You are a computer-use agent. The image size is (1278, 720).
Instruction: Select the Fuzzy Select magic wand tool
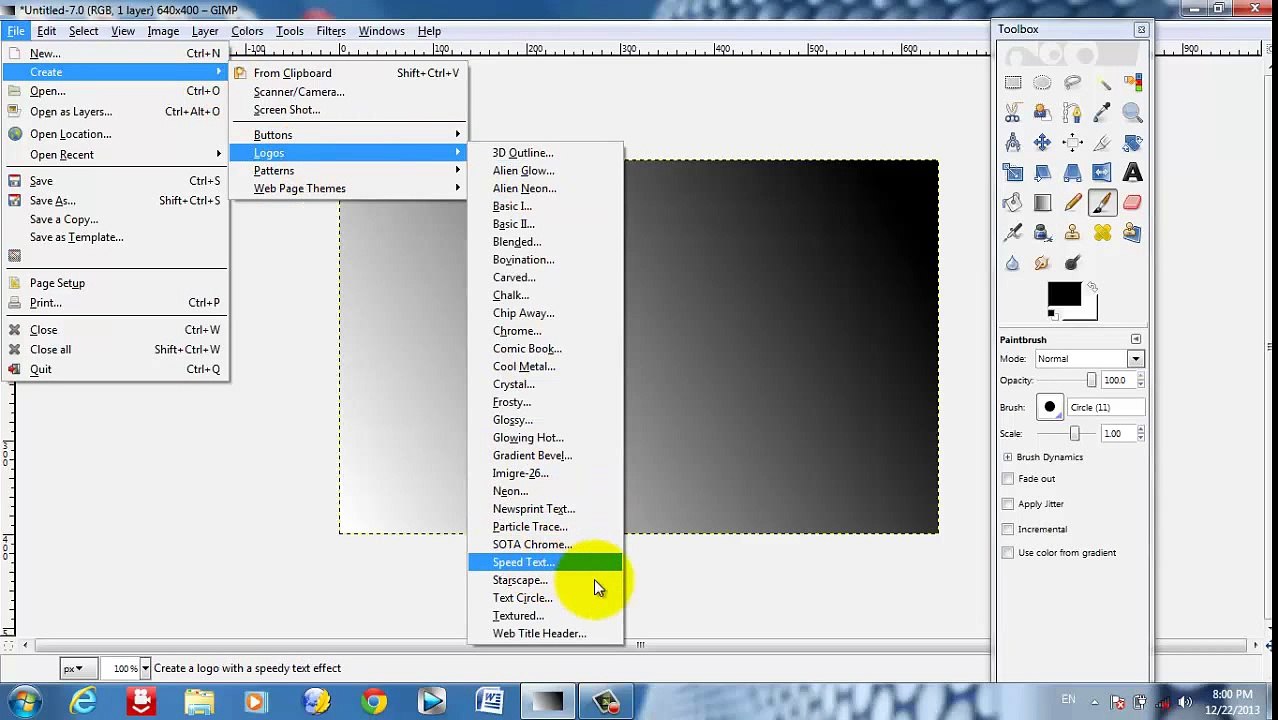pos(1102,83)
